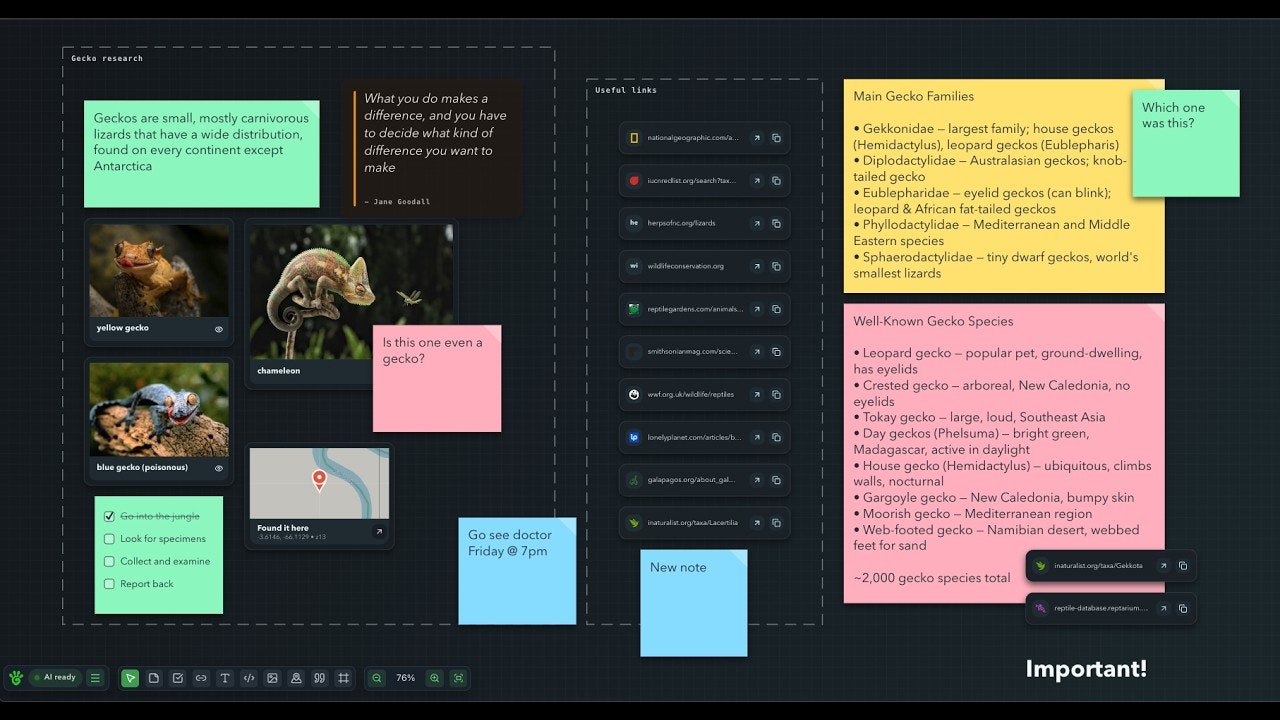This screenshot has width=1280, height=720.
Task: Click the 76% zoom level value
Action: pos(405,678)
